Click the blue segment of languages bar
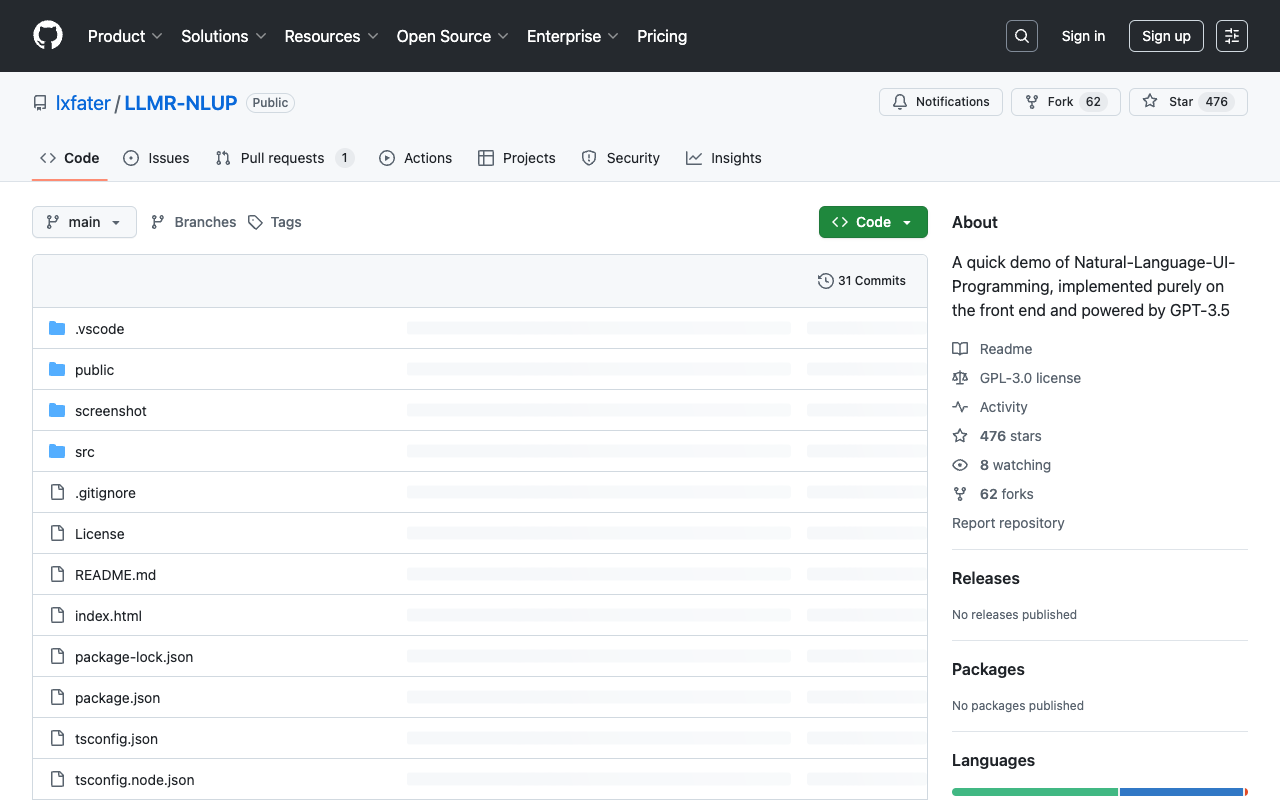1280x800 pixels. [x=1182, y=792]
